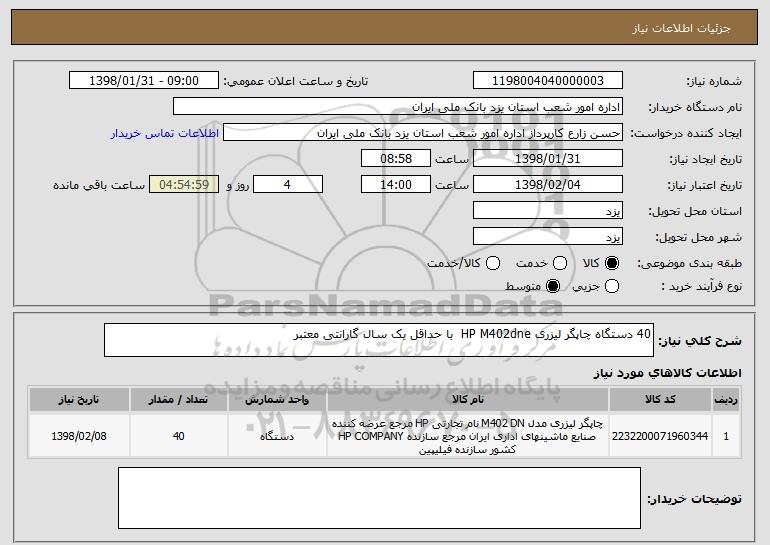770x545 pixels.
Task: Click product code 2232200071960344 cell
Action: [660, 436]
